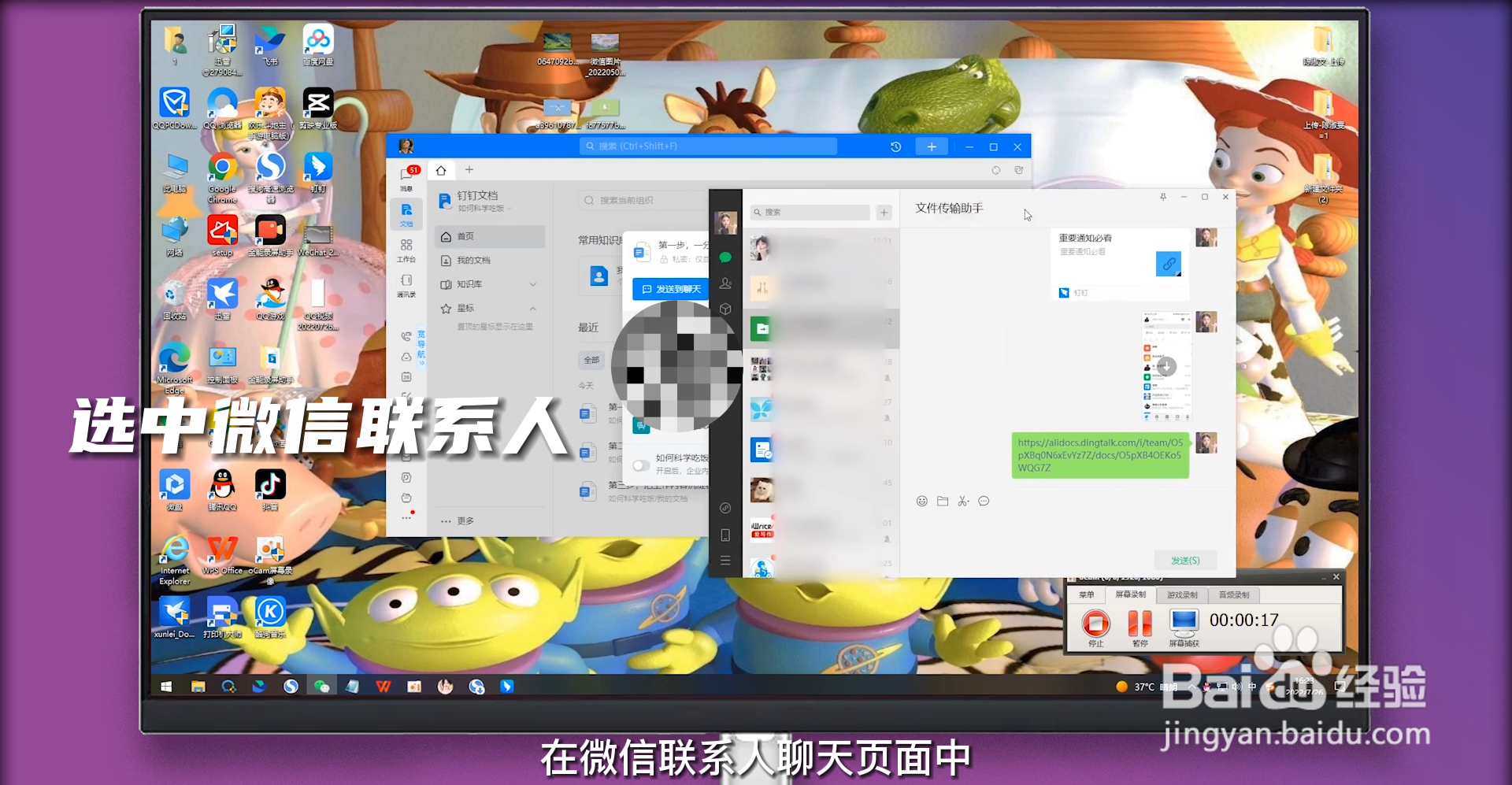Screen dimensions: 1512x785
Task: Open the alidocs.dingtalk.com link message
Action: (x=1100, y=455)
